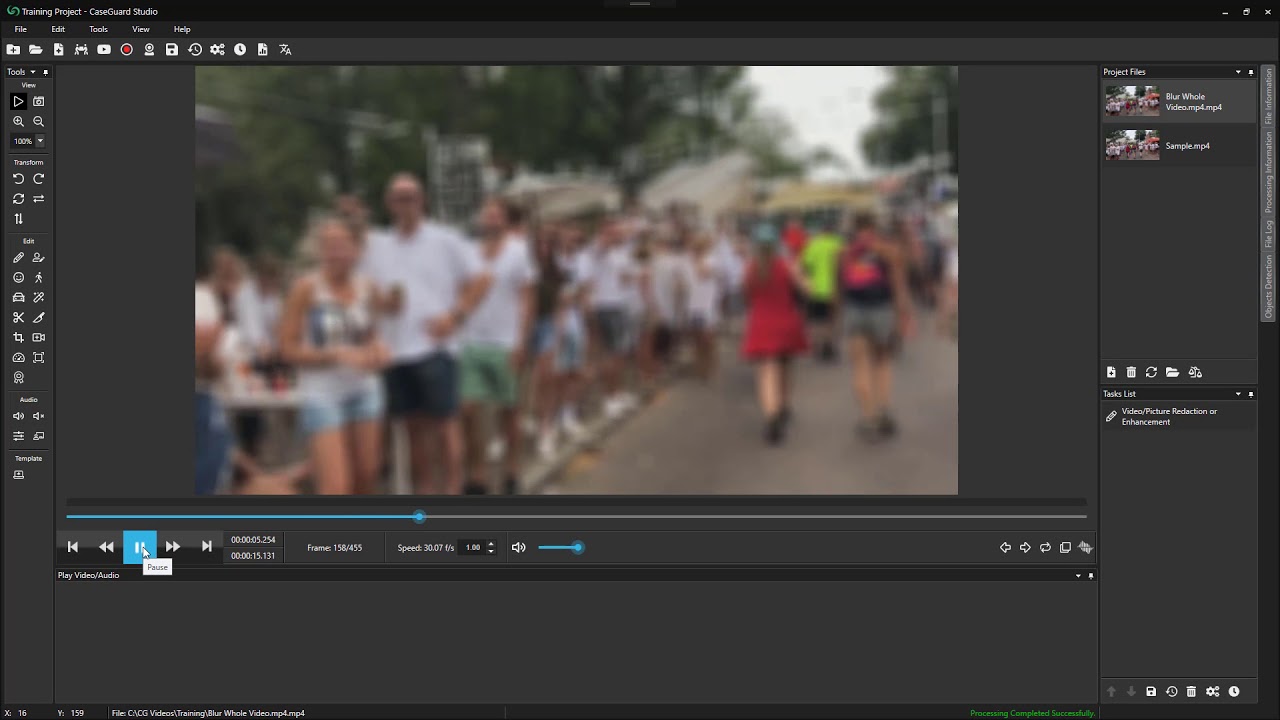Open the 100% zoom level dropdown
Image resolution: width=1280 pixels, height=720 pixels.
[40, 141]
